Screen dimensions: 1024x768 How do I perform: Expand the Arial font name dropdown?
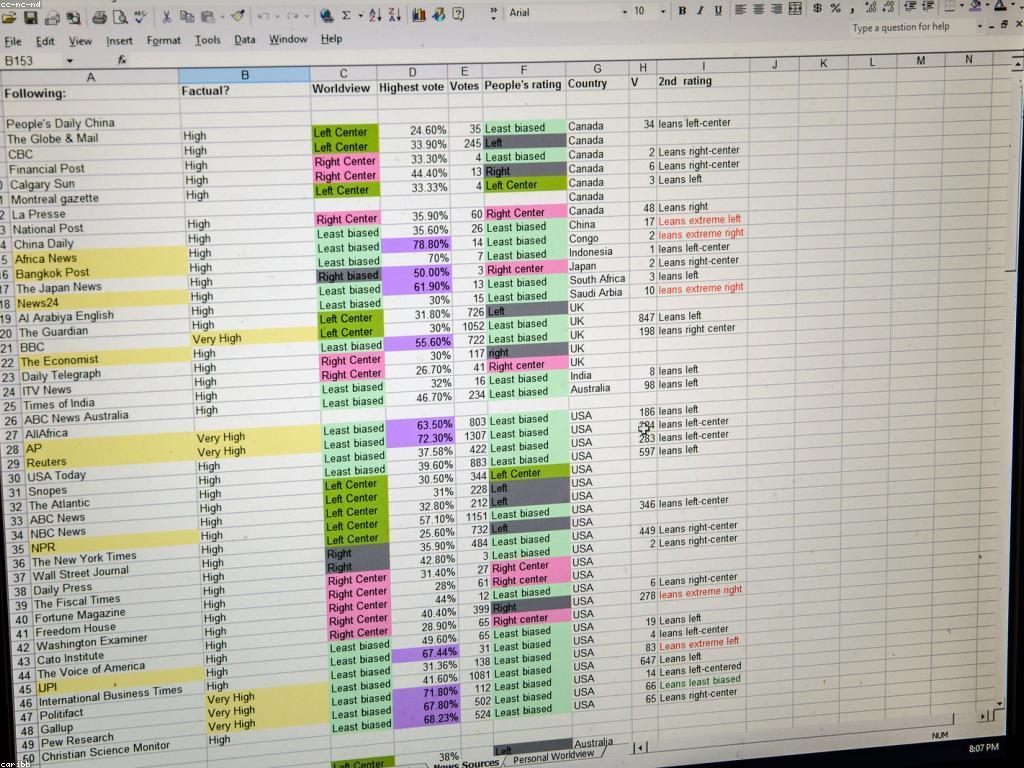(624, 12)
